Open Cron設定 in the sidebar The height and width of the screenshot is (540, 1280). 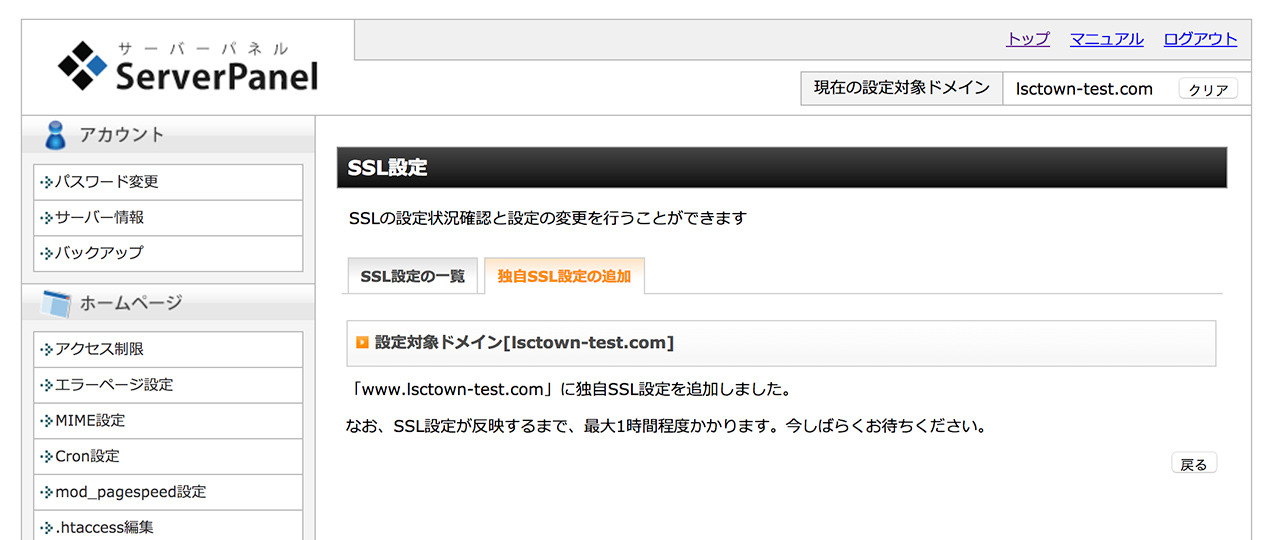click(x=87, y=456)
